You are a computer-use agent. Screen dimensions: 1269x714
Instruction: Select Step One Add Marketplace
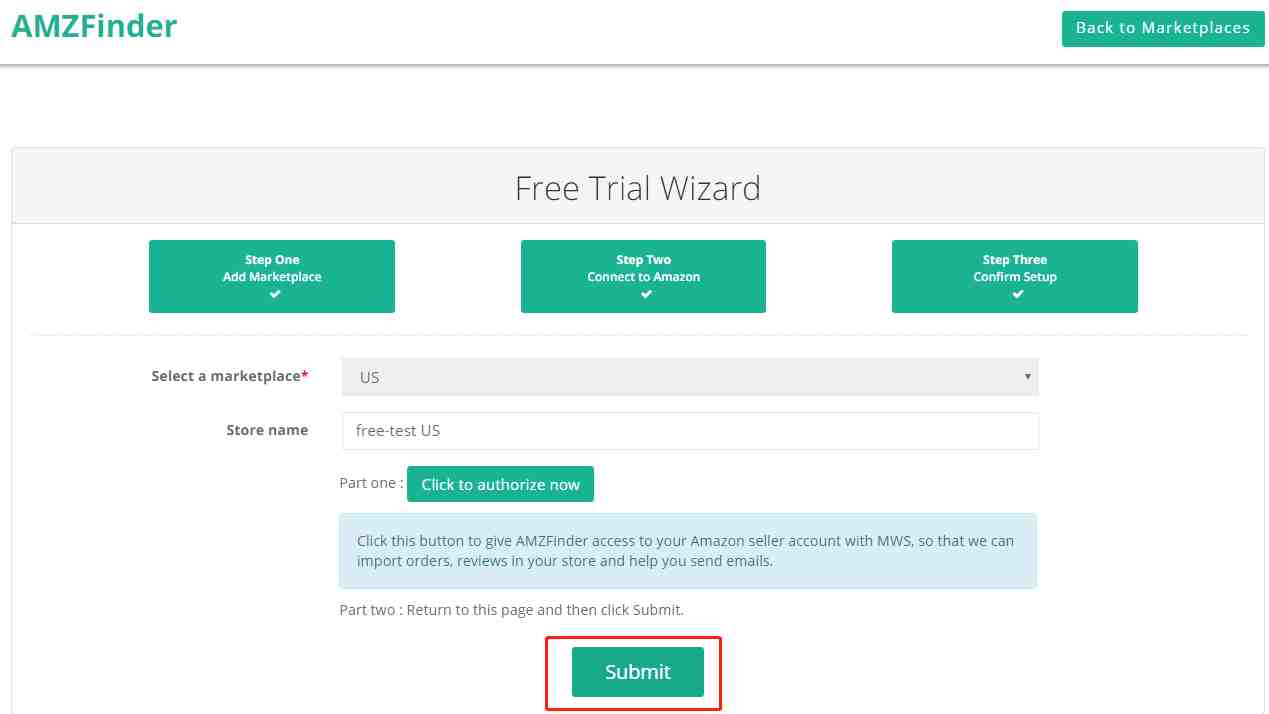pyautogui.click(x=272, y=276)
